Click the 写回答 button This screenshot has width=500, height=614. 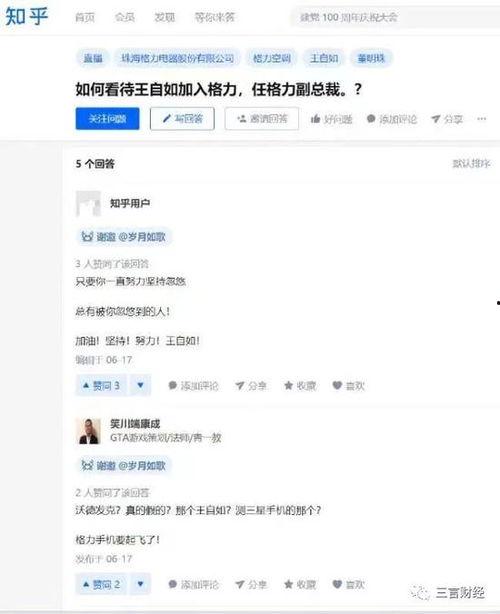(x=182, y=119)
